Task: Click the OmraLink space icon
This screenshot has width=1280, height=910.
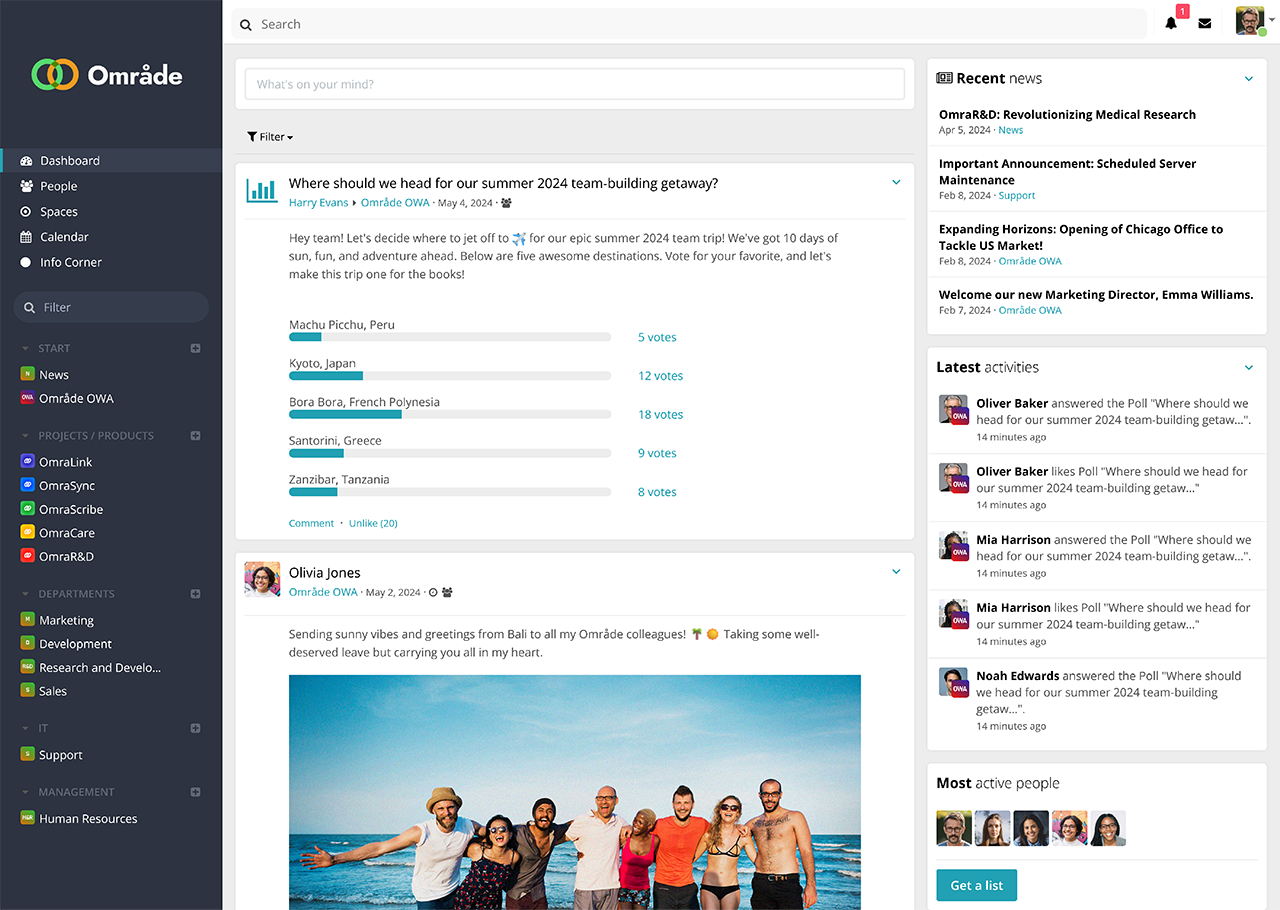Action: [x=28, y=462]
